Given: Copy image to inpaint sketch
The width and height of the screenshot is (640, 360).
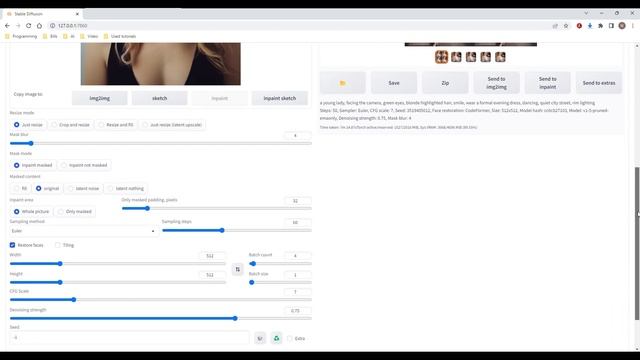Looking at the screenshot, I should (280, 98).
